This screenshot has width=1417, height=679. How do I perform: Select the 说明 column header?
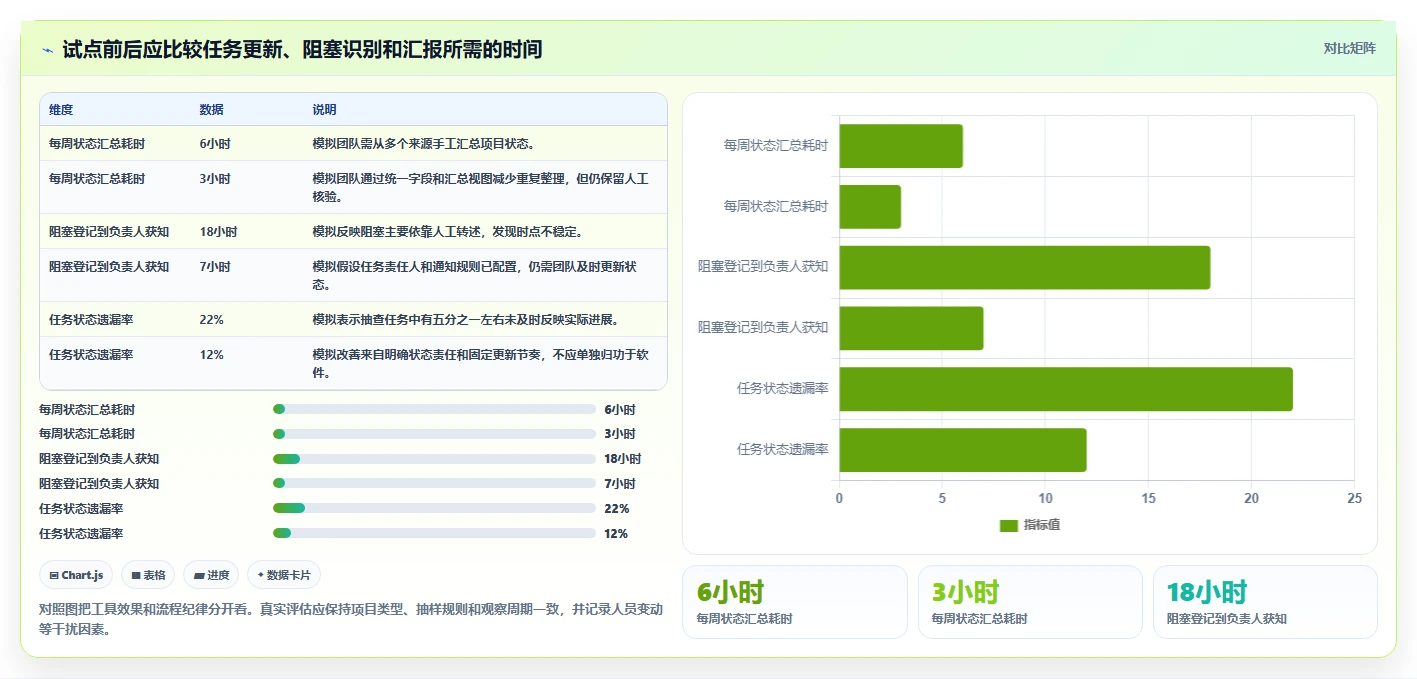(324, 110)
